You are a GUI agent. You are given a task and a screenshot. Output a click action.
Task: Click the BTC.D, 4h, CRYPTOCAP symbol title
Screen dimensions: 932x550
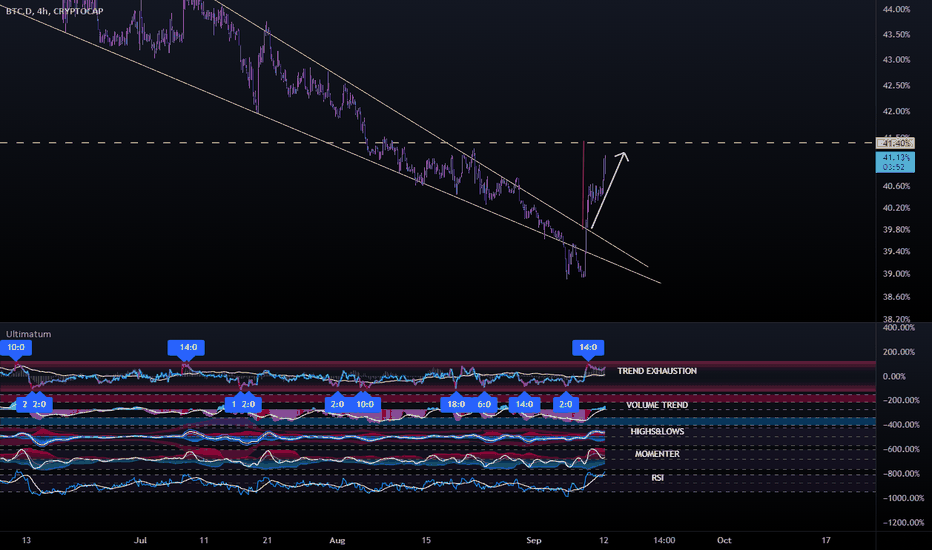tap(55, 11)
